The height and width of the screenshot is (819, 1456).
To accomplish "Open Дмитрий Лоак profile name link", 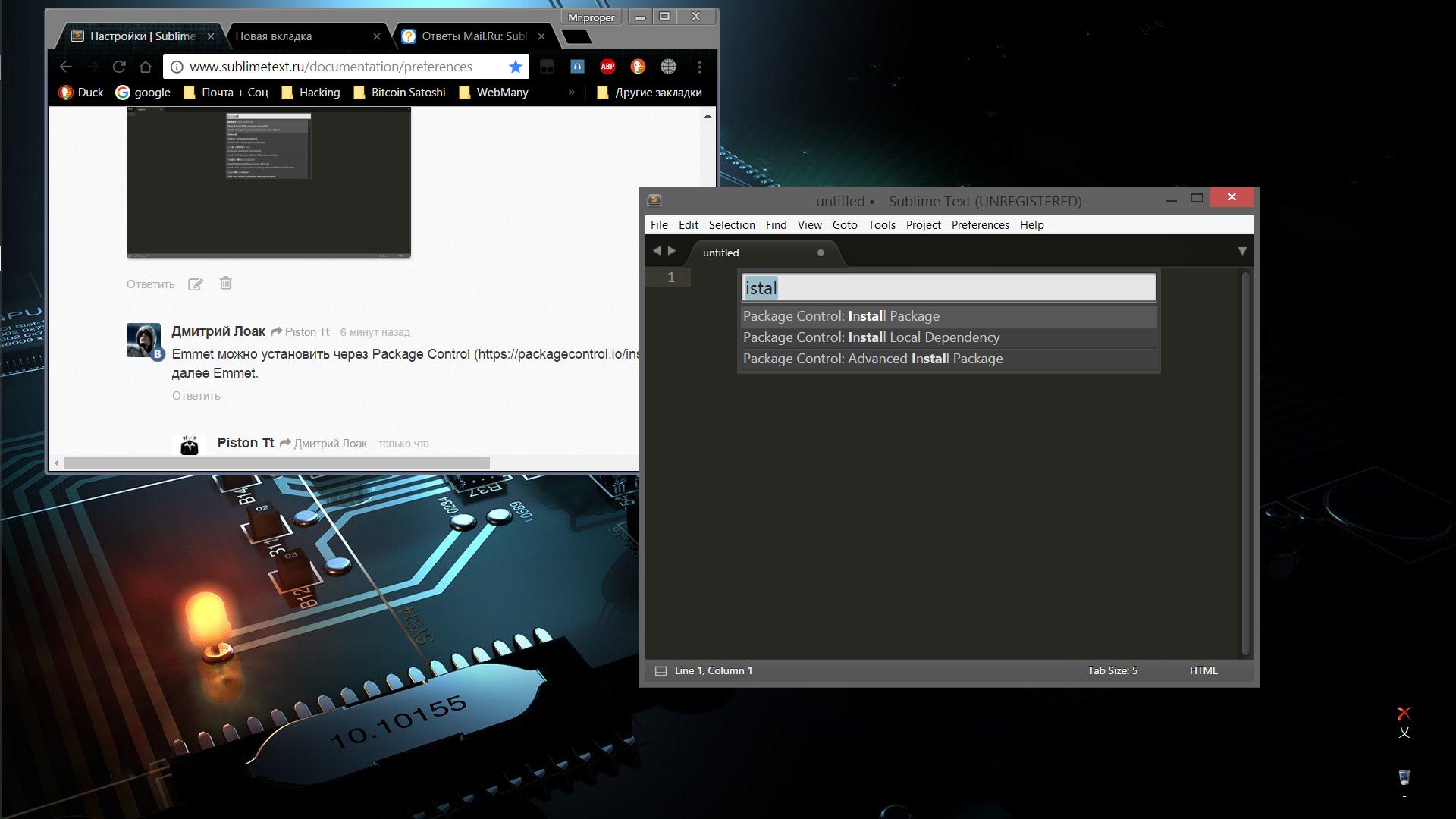I will [x=218, y=331].
